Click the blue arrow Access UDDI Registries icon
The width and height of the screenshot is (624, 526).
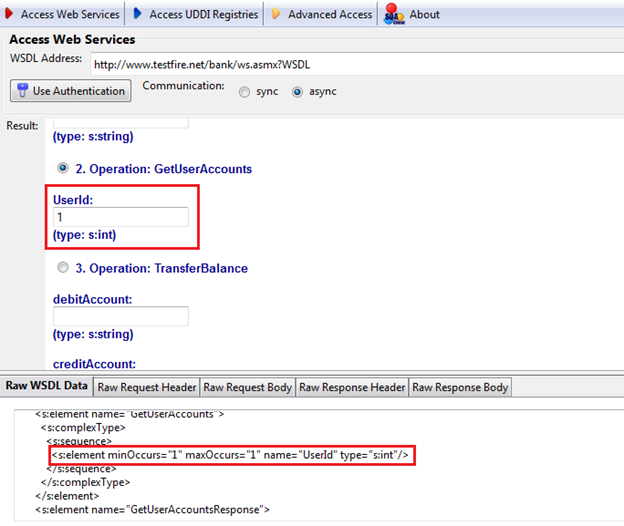[x=139, y=14]
